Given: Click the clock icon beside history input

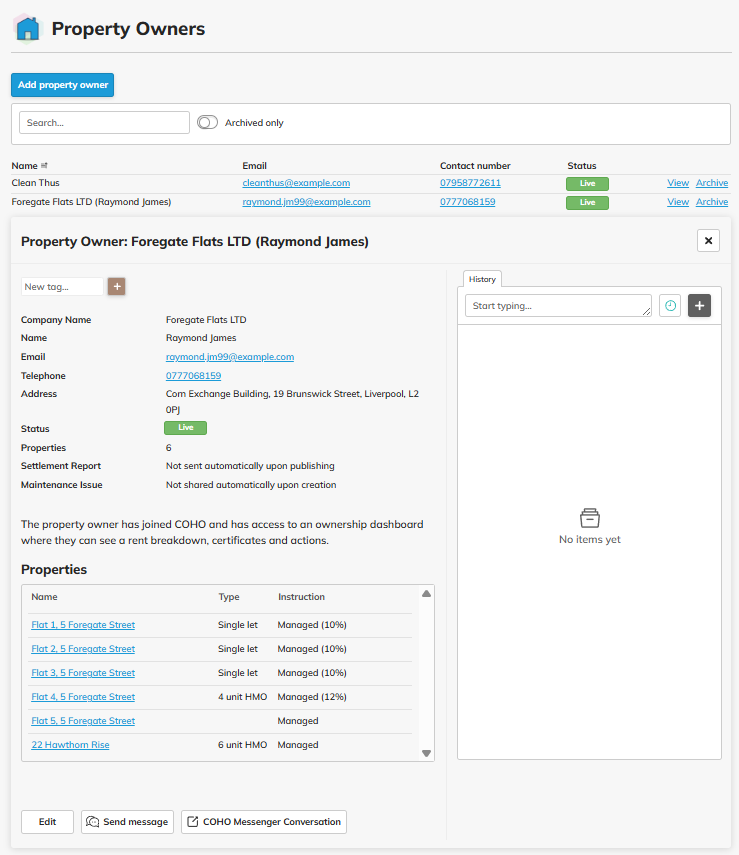Looking at the screenshot, I should coord(670,306).
